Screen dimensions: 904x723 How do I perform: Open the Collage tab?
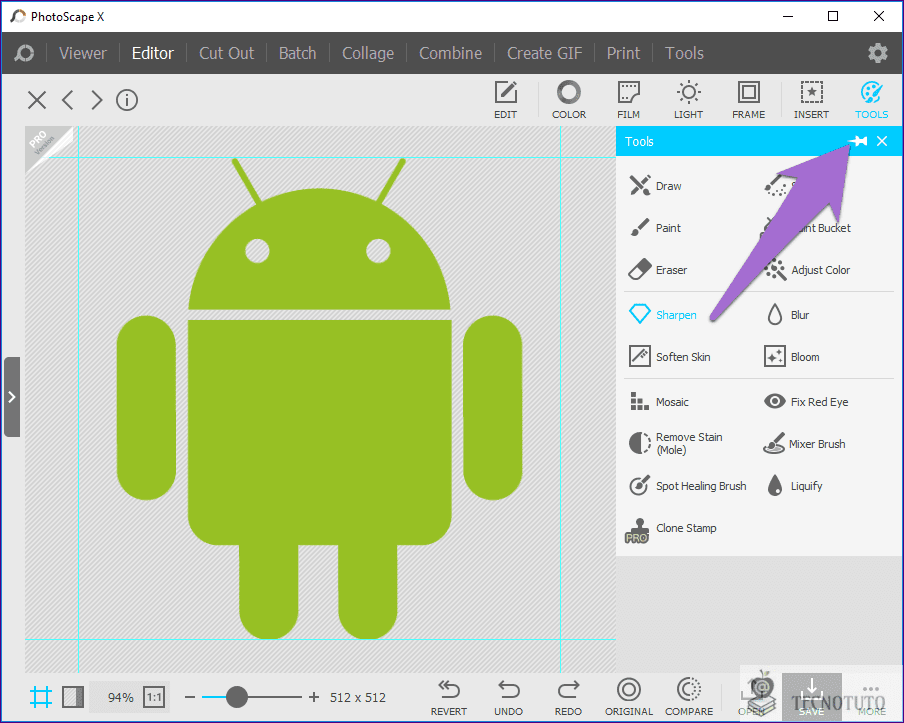(x=368, y=53)
